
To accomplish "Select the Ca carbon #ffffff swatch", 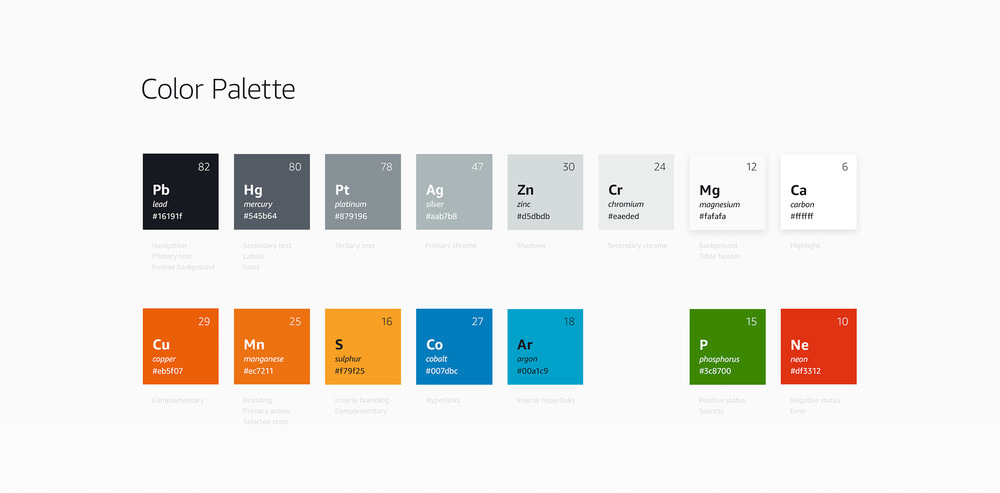I will pos(819,191).
